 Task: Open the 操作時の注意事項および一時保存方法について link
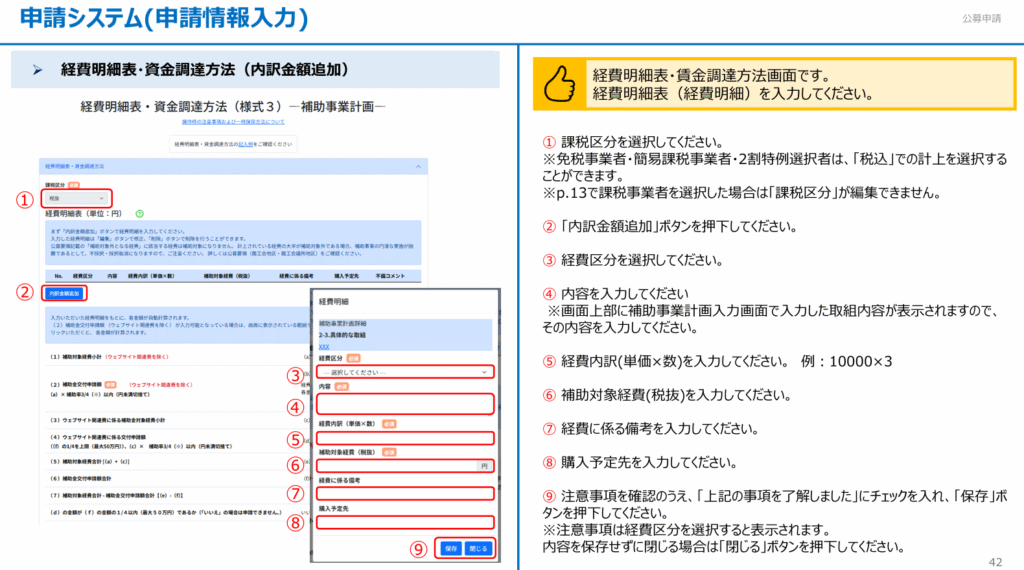(x=232, y=122)
